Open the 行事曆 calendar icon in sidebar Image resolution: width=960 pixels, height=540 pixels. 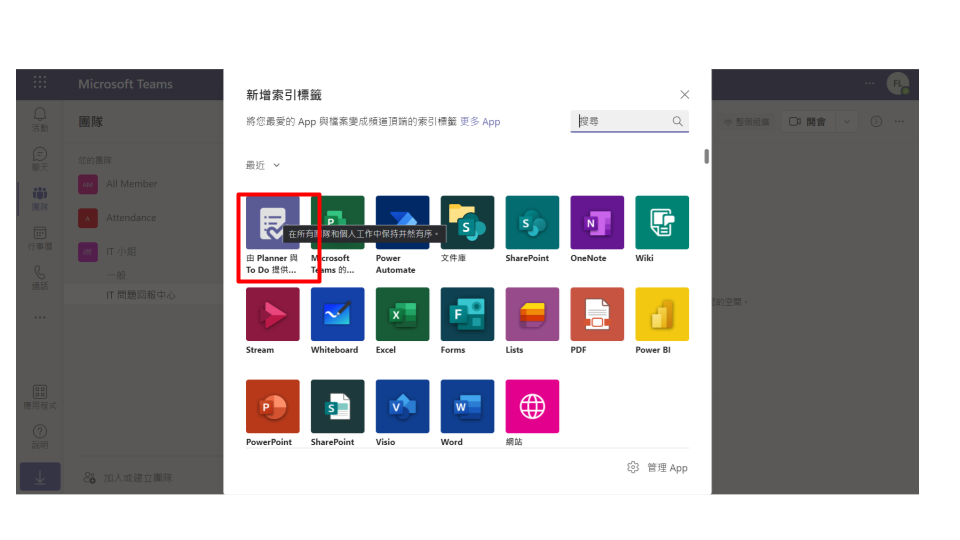(x=40, y=238)
